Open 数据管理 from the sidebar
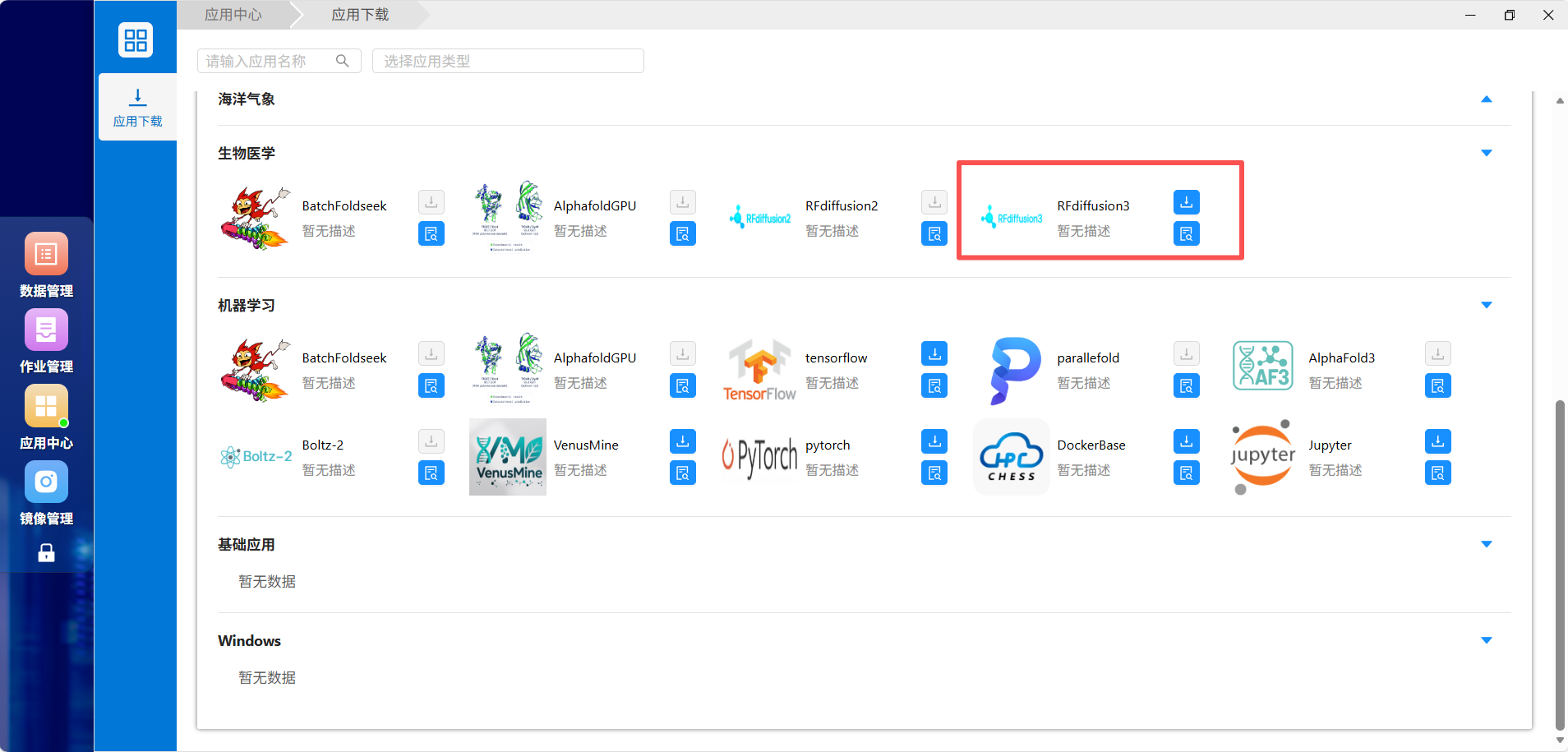Image resolution: width=1568 pixels, height=752 pixels. (46, 265)
